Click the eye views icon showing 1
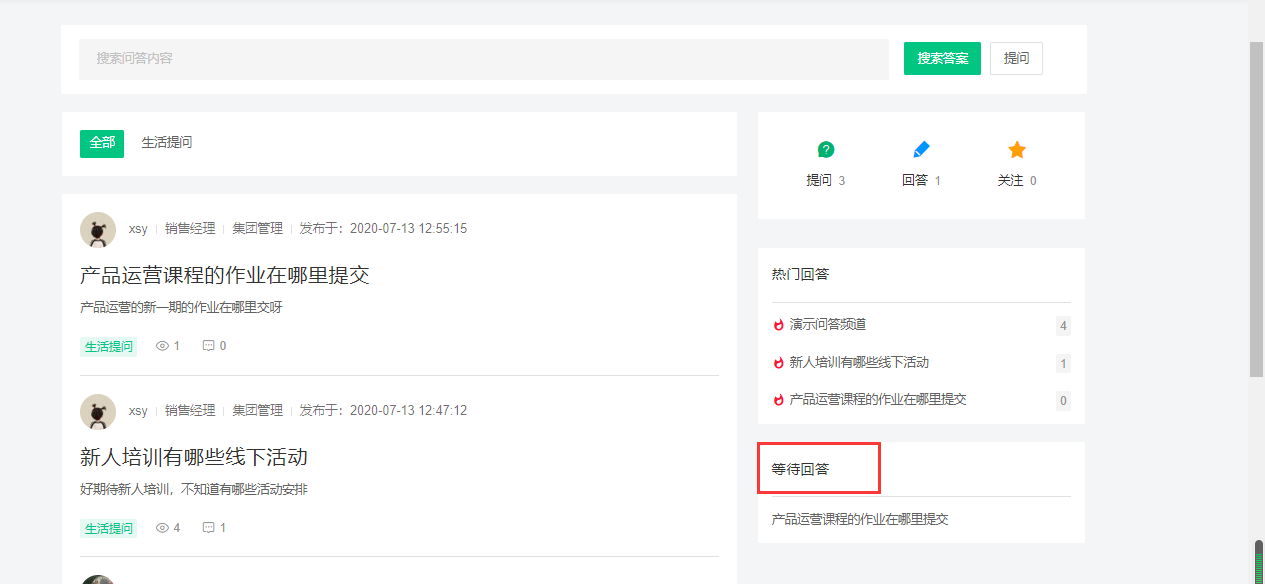The height and width of the screenshot is (584, 1265). (162, 346)
